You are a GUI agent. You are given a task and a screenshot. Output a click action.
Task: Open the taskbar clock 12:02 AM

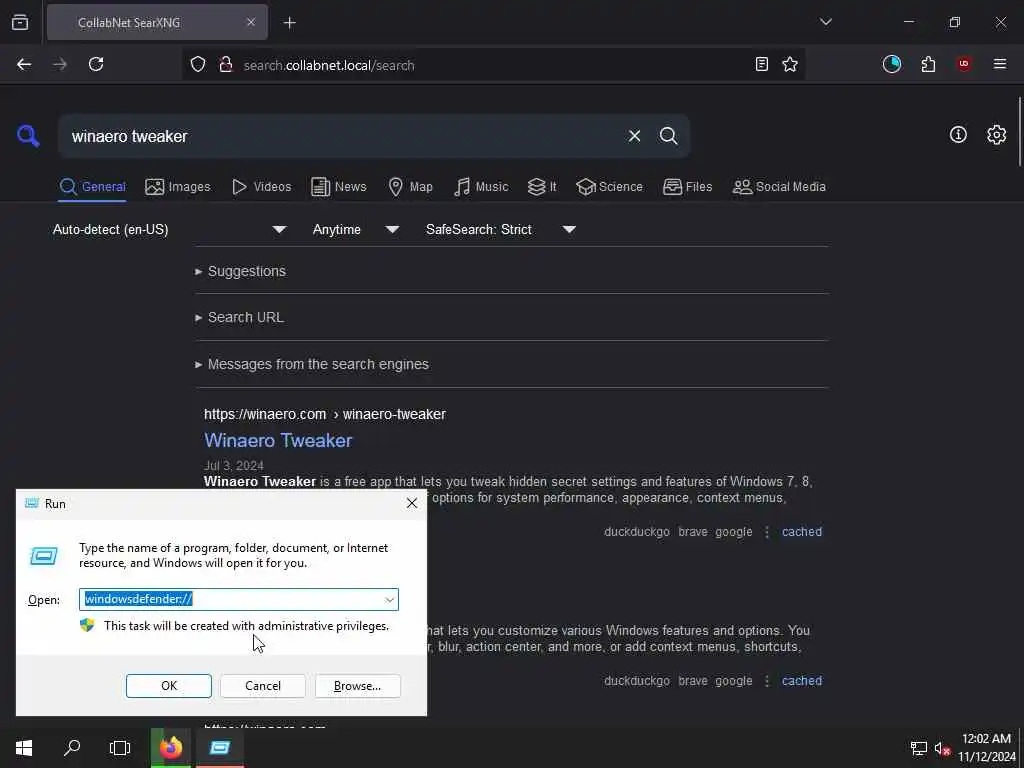(986, 748)
